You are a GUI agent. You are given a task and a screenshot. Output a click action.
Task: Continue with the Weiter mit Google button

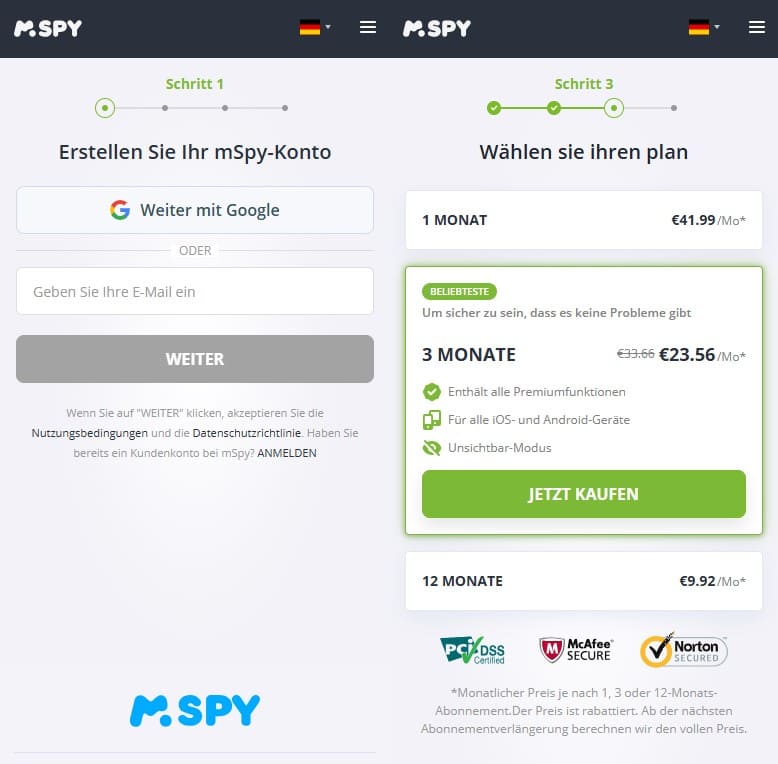pyautogui.click(x=194, y=210)
